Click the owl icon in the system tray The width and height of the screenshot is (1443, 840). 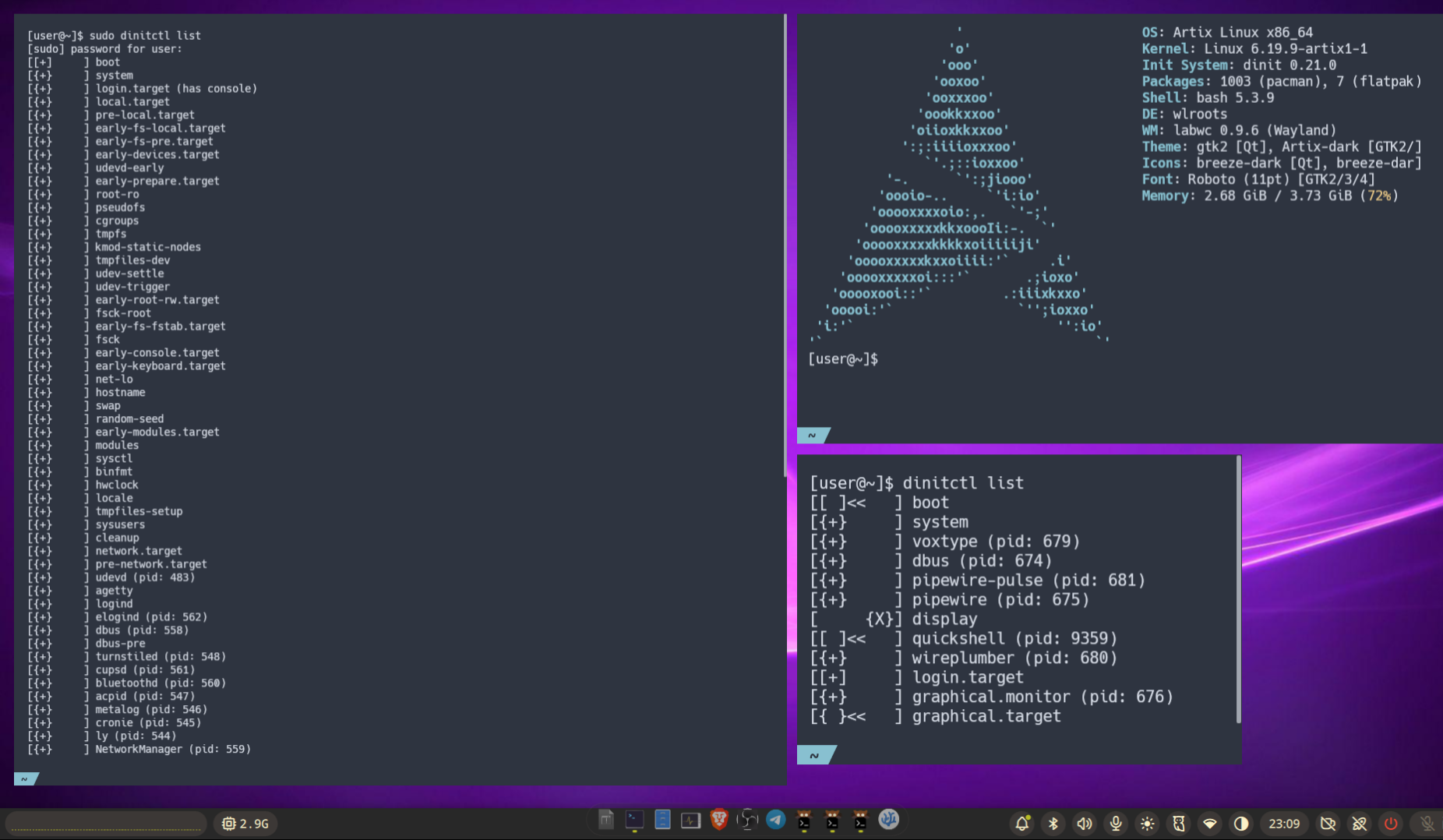pyautogui.click(x=1179, y=823)
